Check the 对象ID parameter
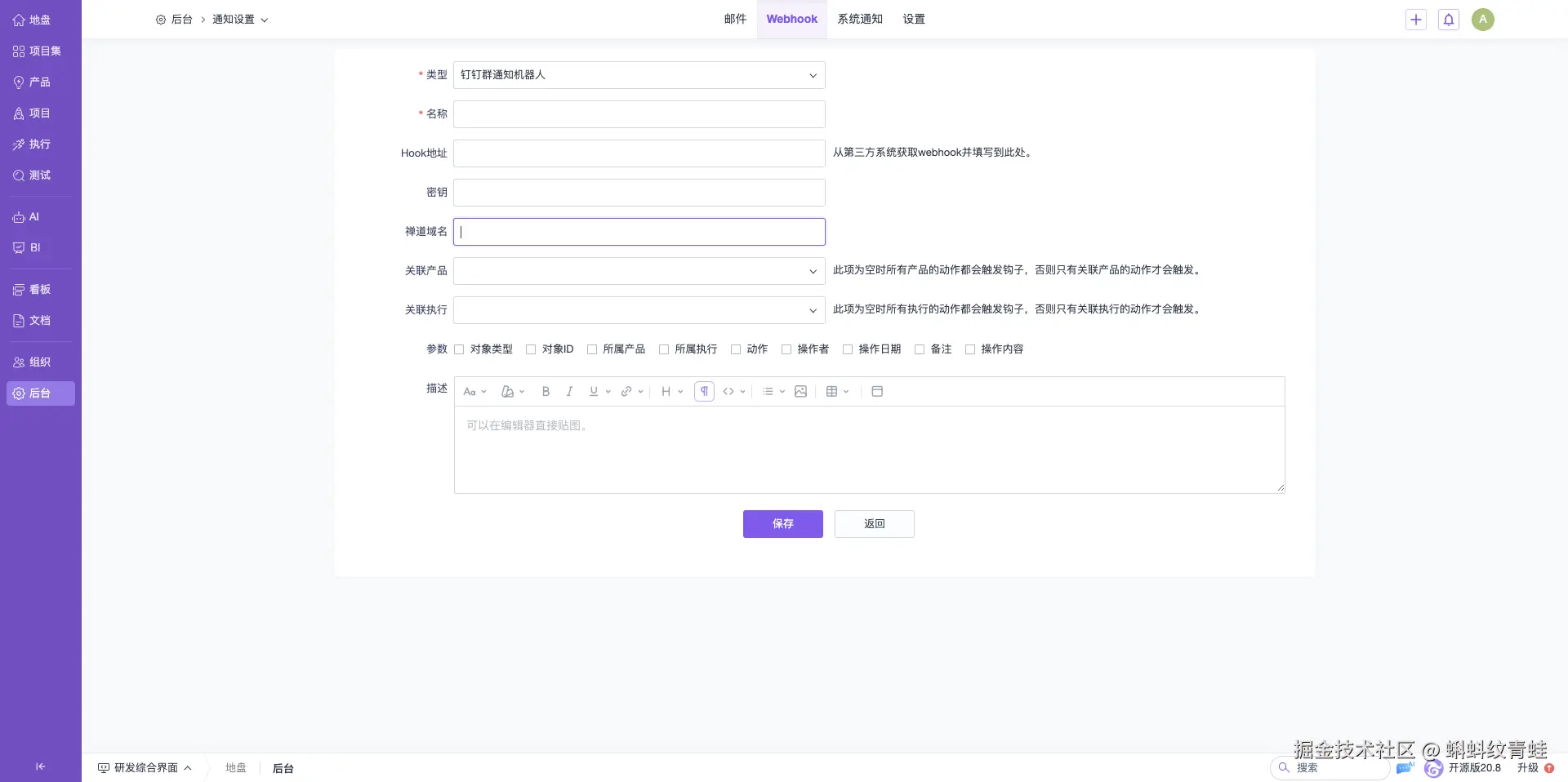 click(531, 349)
